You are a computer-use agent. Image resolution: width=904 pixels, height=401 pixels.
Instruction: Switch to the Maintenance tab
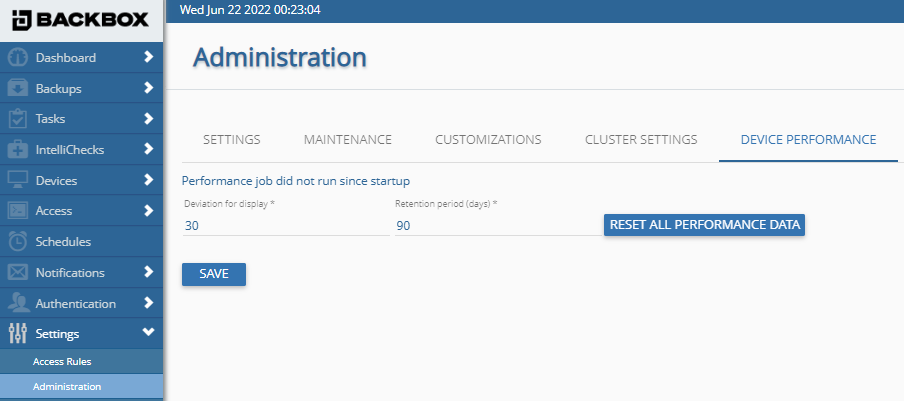coord(347,139)
